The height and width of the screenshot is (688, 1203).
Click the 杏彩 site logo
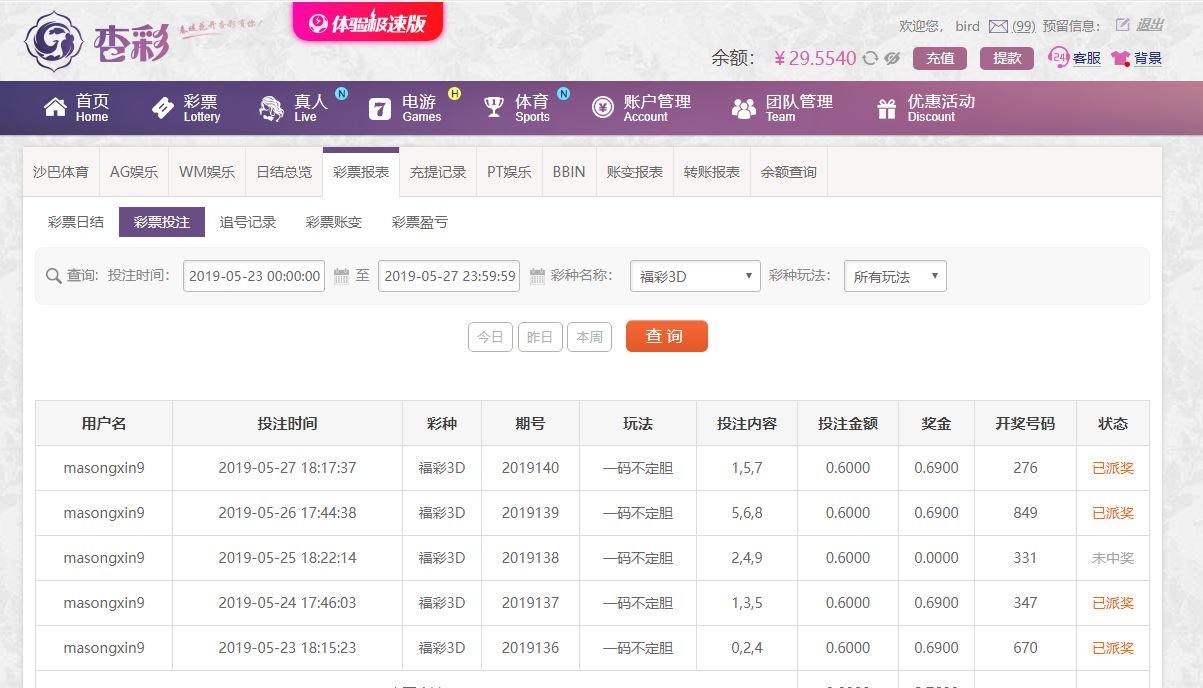click(x=98, y=40)
